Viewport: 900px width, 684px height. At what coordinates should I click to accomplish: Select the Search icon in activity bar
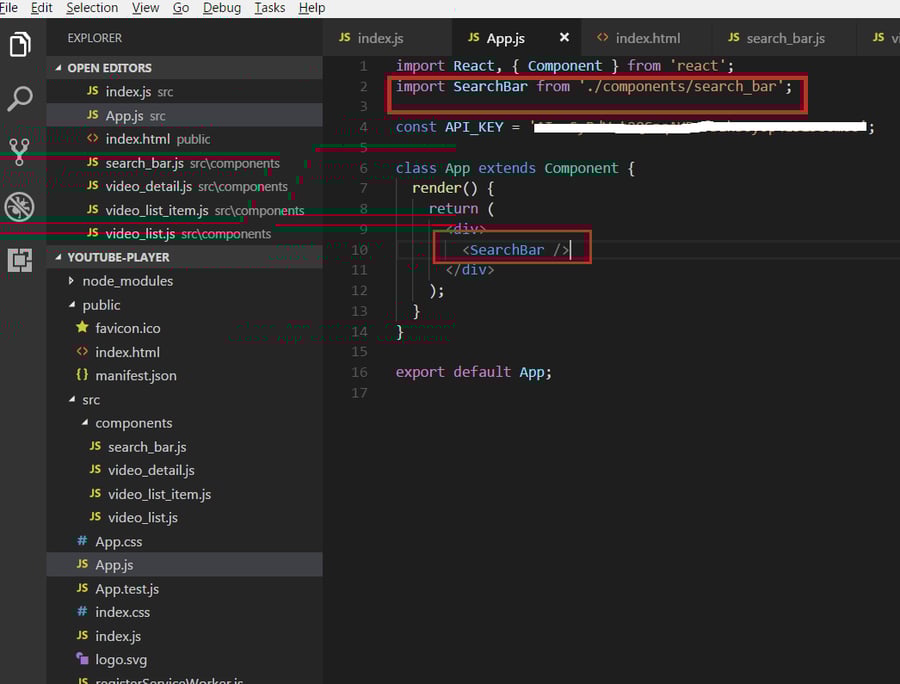[20, 99]
